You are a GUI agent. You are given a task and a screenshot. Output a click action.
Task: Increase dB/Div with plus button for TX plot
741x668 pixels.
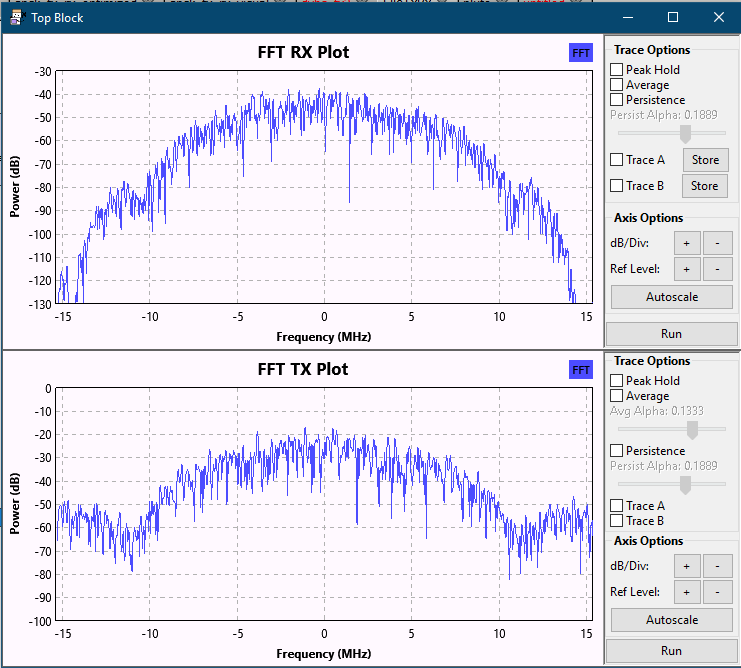[687, 566]
